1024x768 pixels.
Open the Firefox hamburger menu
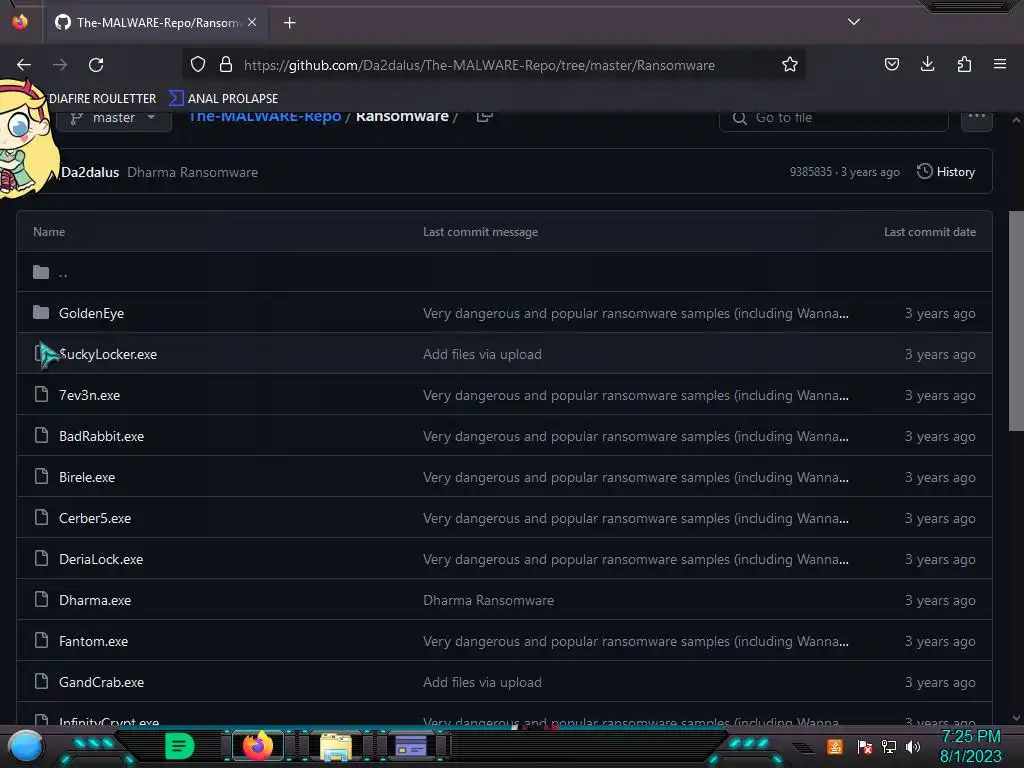pos(999,64)
